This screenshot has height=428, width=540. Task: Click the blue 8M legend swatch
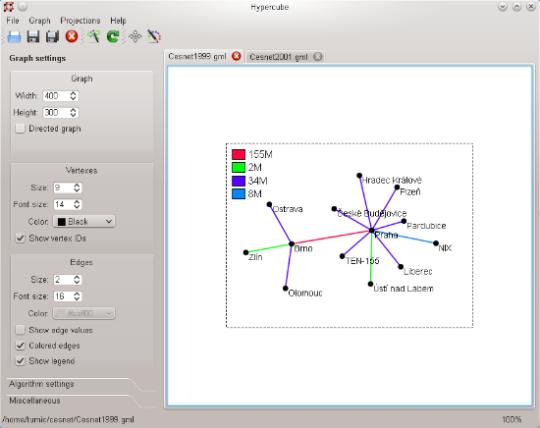[238, 194]
